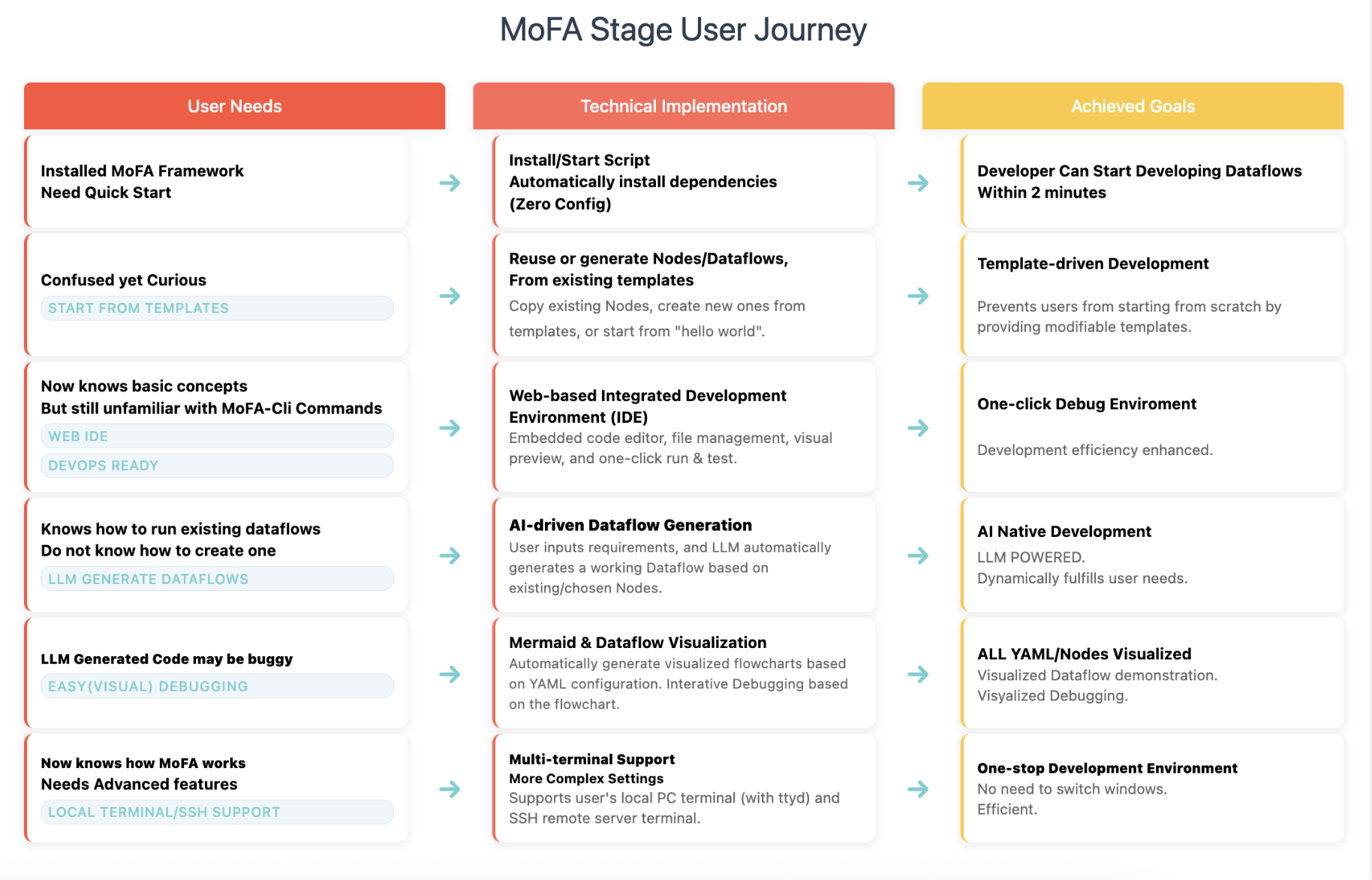
Task: Click arrow after Installed MoFA Framework card
Action: (450, 182)
